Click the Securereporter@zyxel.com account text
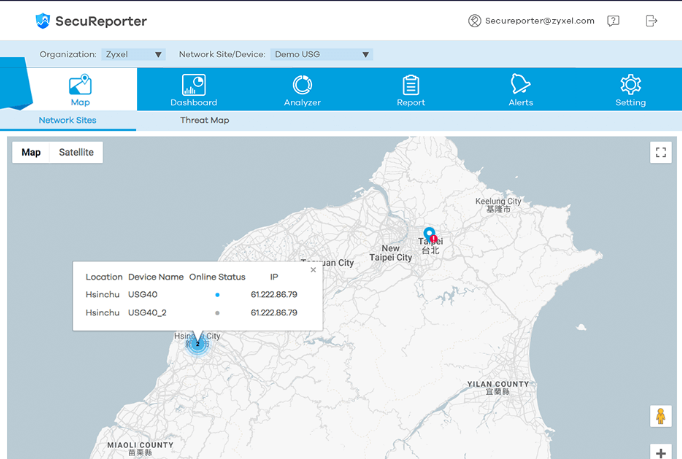The image size is (682, 459). pos(539,20)
